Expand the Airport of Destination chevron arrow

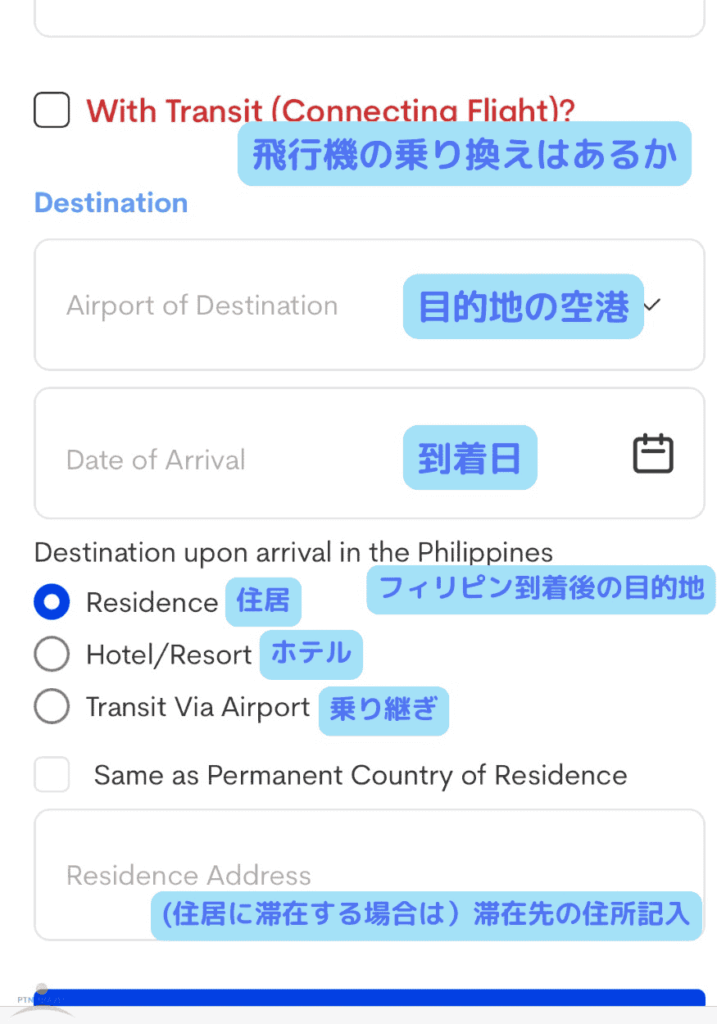click(x=653, y=305)
